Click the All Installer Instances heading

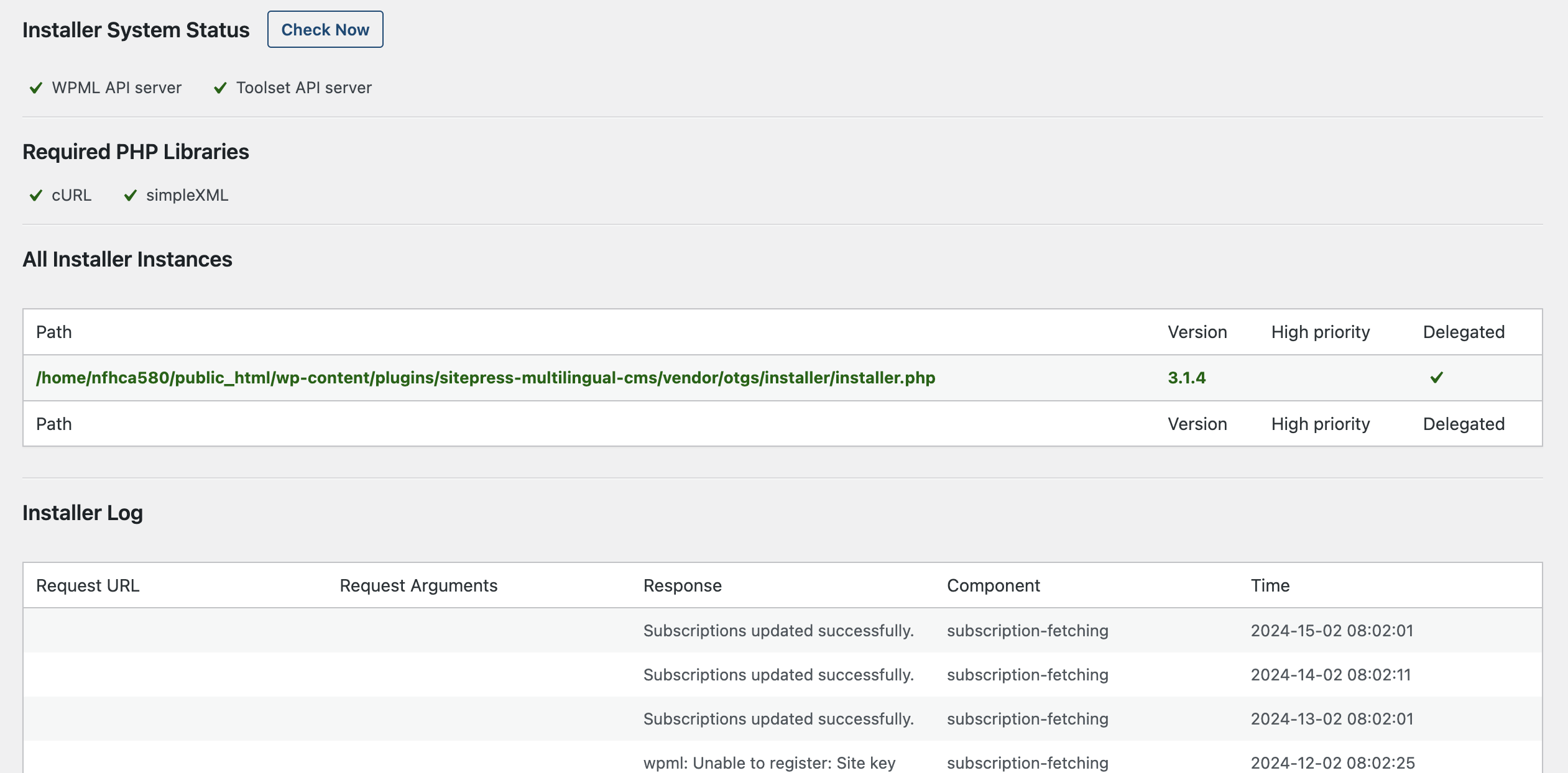tap(127, 259)
